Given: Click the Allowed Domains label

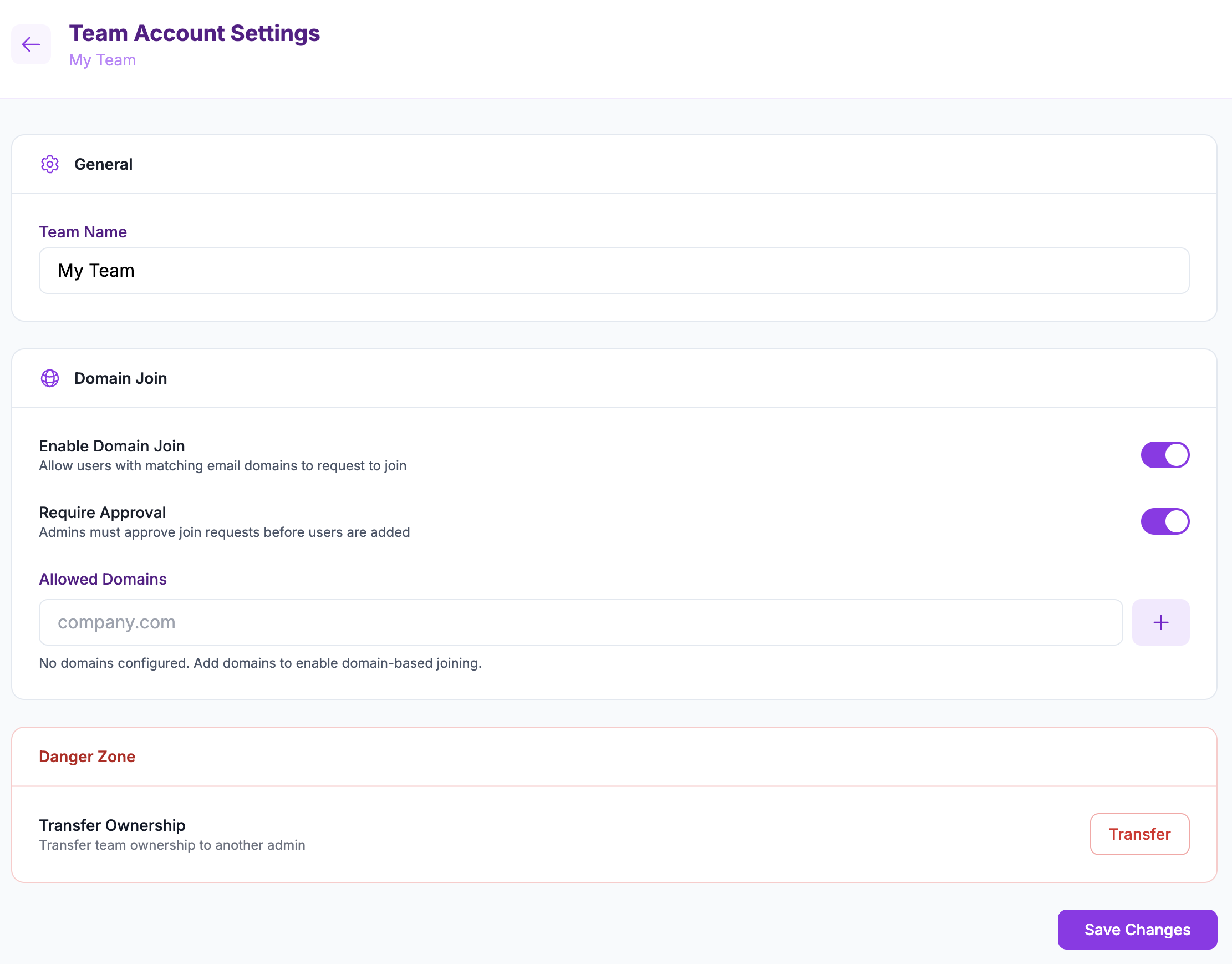Looking at the screenshot, I should 102,579.
